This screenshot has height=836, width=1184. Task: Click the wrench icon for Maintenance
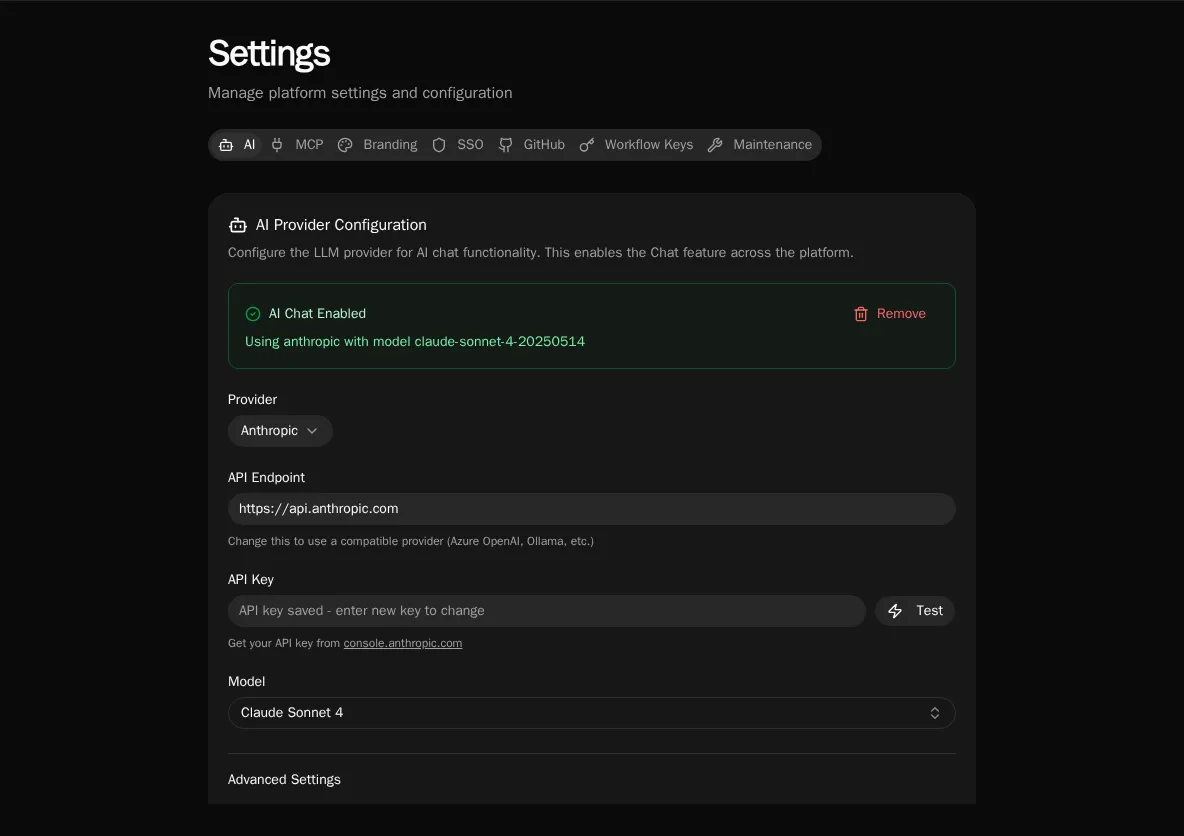pyautogui.click(x=715, y=145)
